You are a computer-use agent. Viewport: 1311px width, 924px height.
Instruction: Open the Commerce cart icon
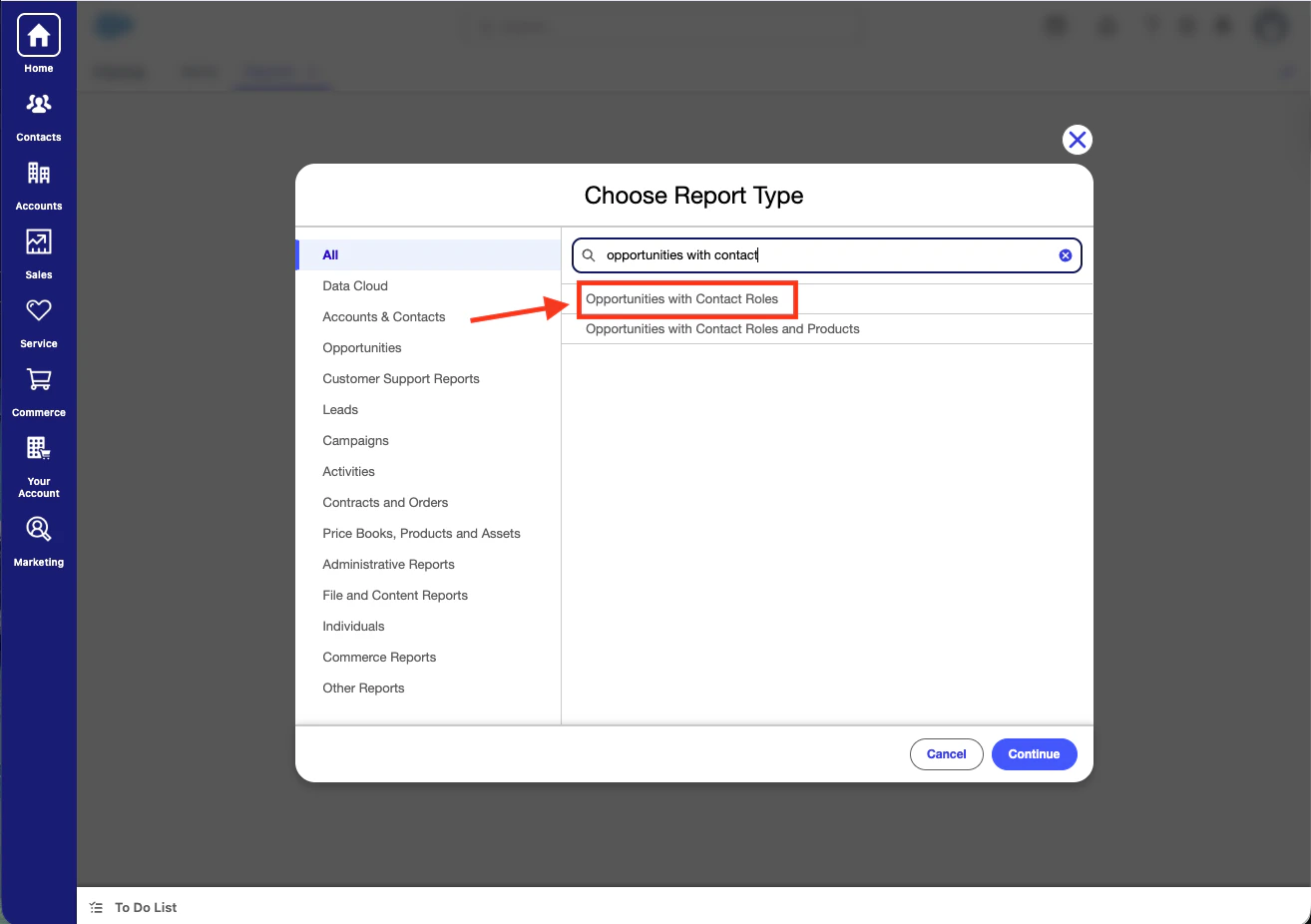39,379
